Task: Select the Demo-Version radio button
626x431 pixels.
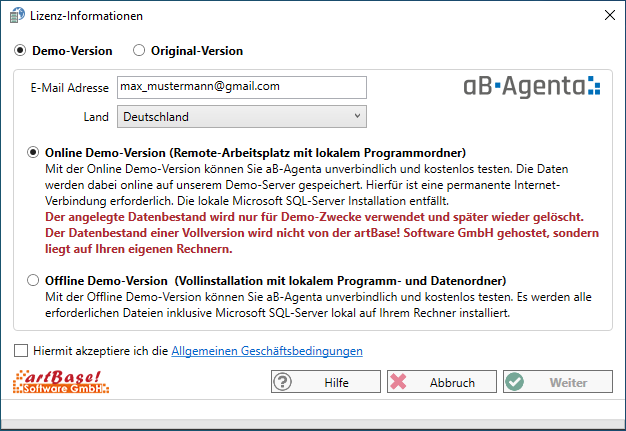Action: tap(20, 51)
